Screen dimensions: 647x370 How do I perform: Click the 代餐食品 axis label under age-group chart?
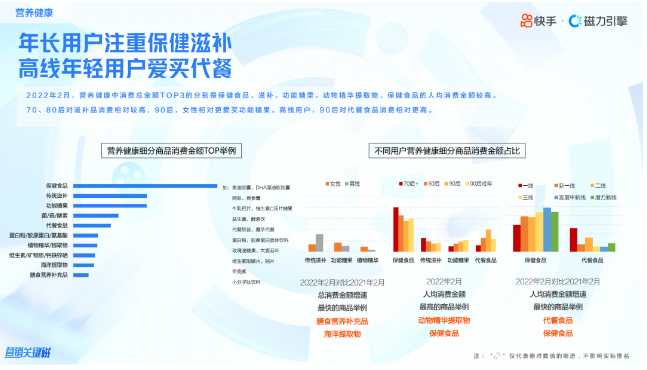click(x=486, y=260)
